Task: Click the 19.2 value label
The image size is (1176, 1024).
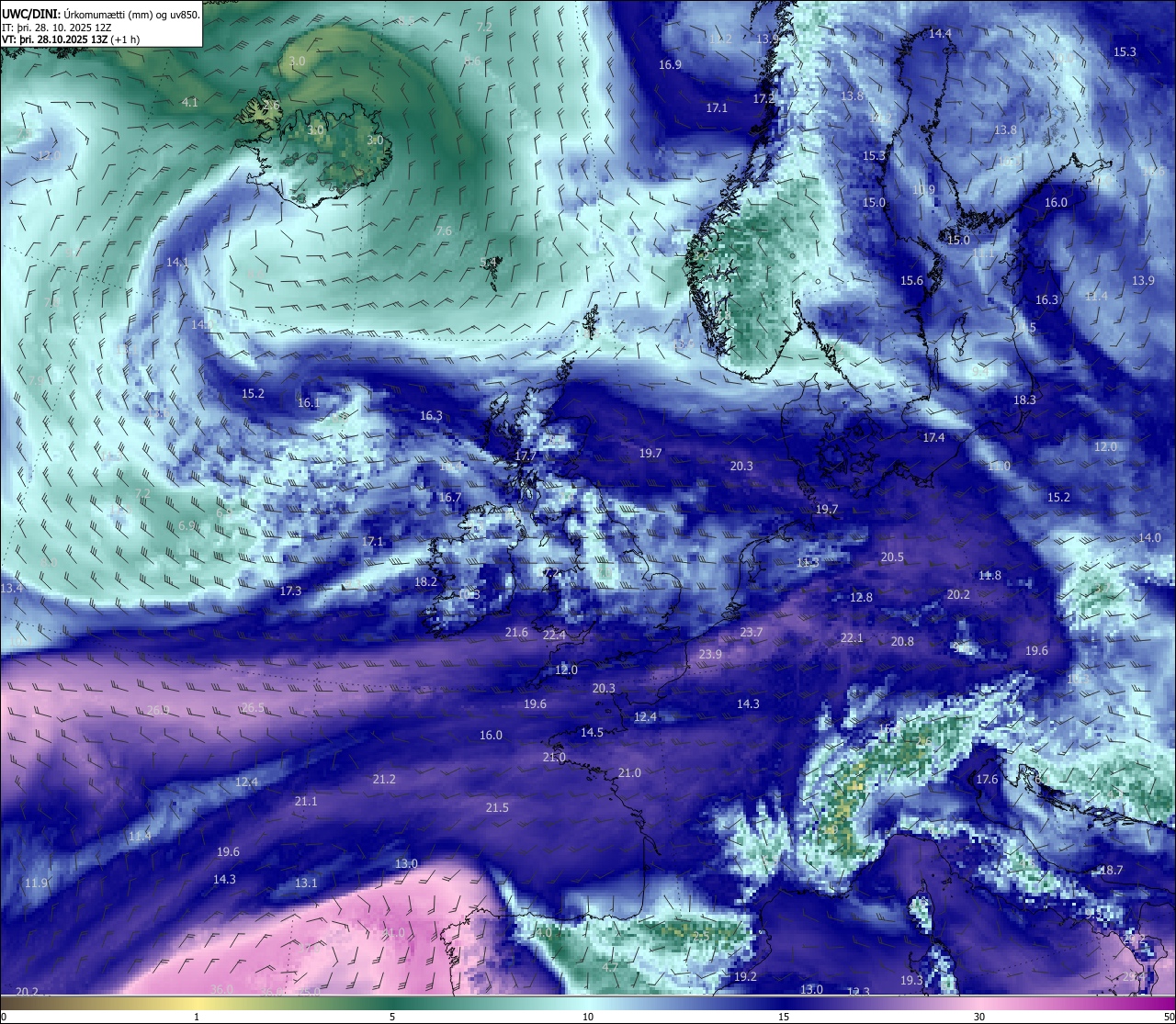Action: tap(745, 977)
